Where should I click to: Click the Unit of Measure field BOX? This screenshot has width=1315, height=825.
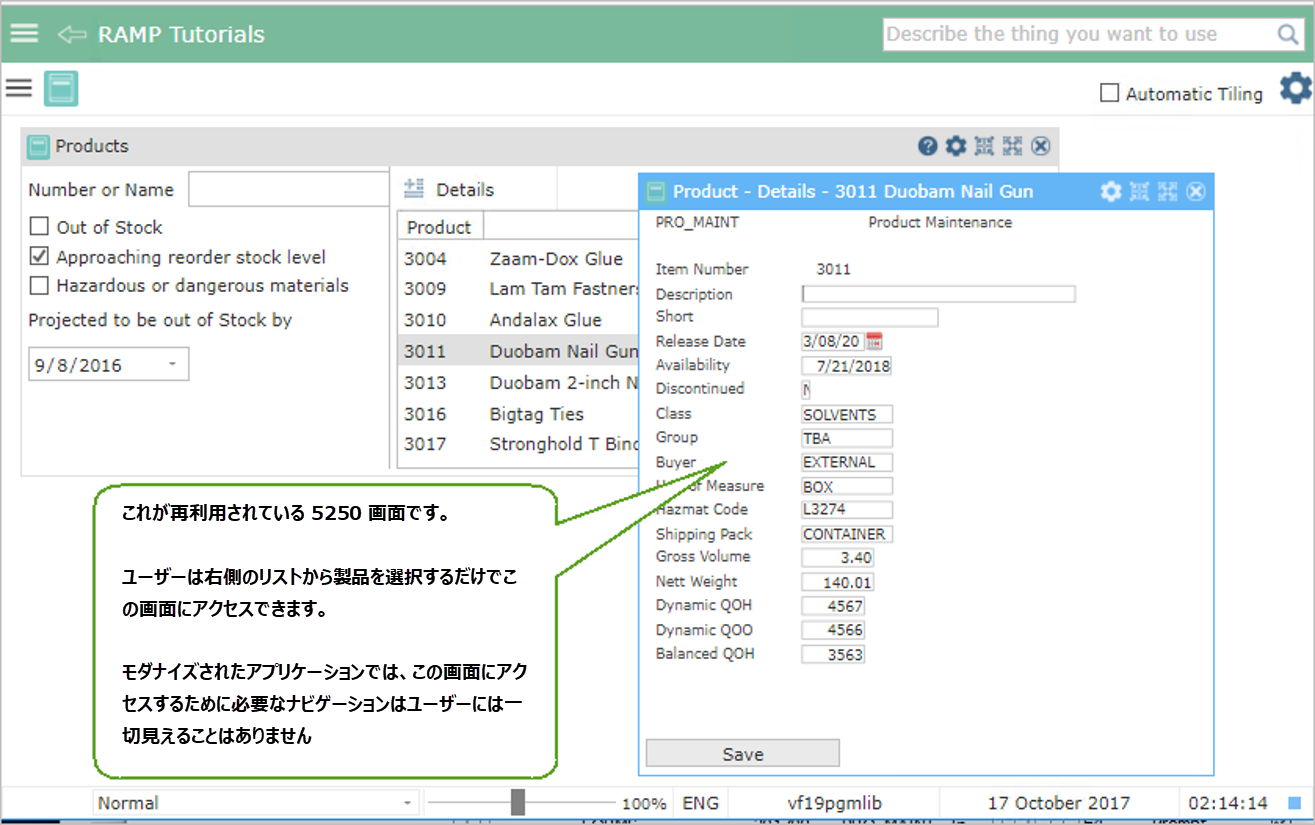click(847, 486)
